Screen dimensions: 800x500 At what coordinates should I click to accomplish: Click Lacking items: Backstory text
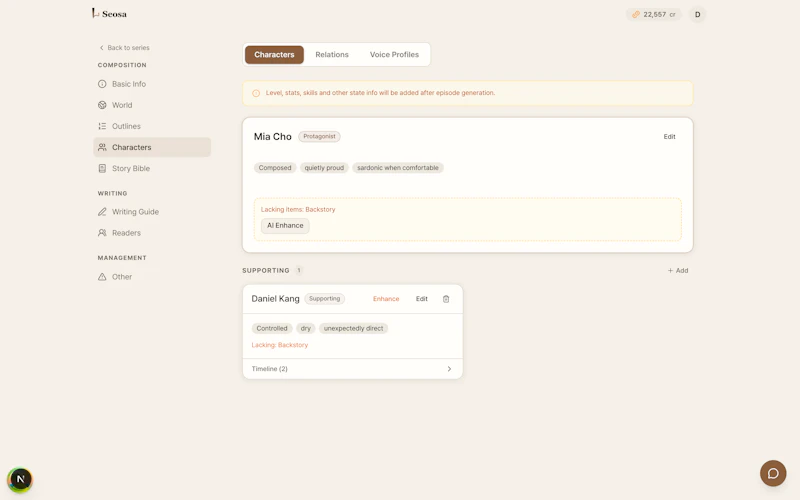click(298, 209)
